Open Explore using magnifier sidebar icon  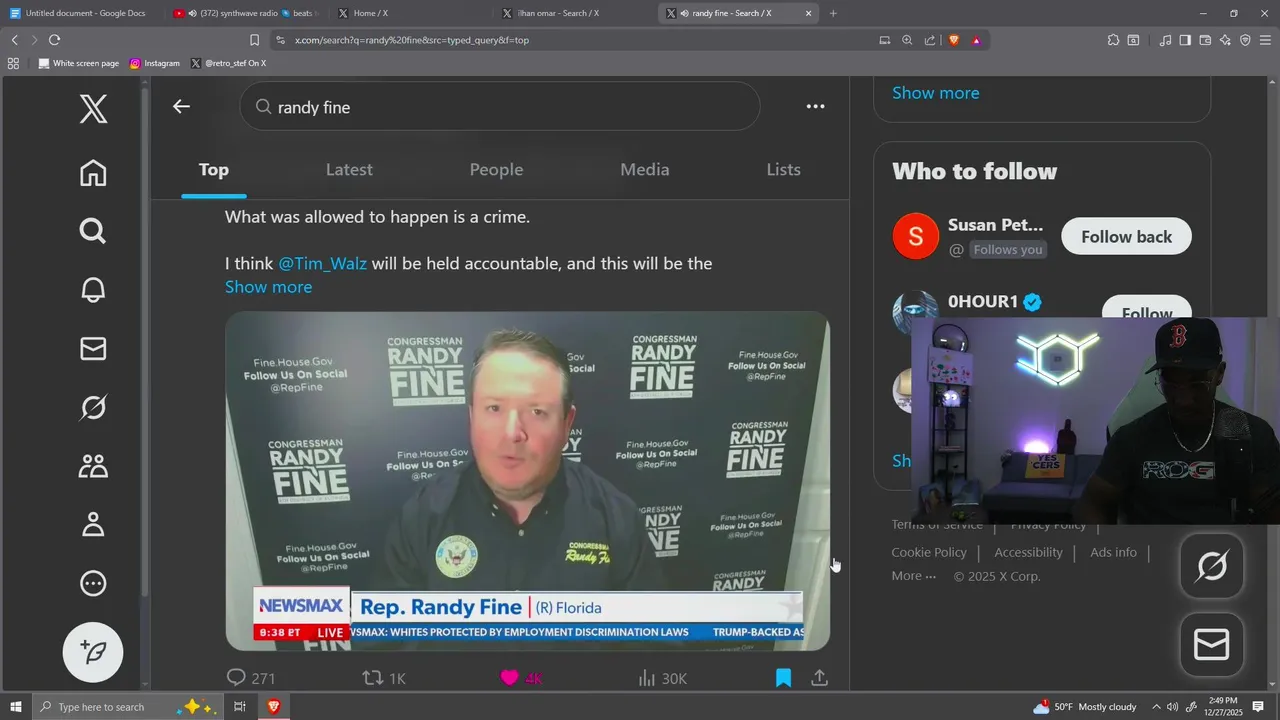click(93, 231)
